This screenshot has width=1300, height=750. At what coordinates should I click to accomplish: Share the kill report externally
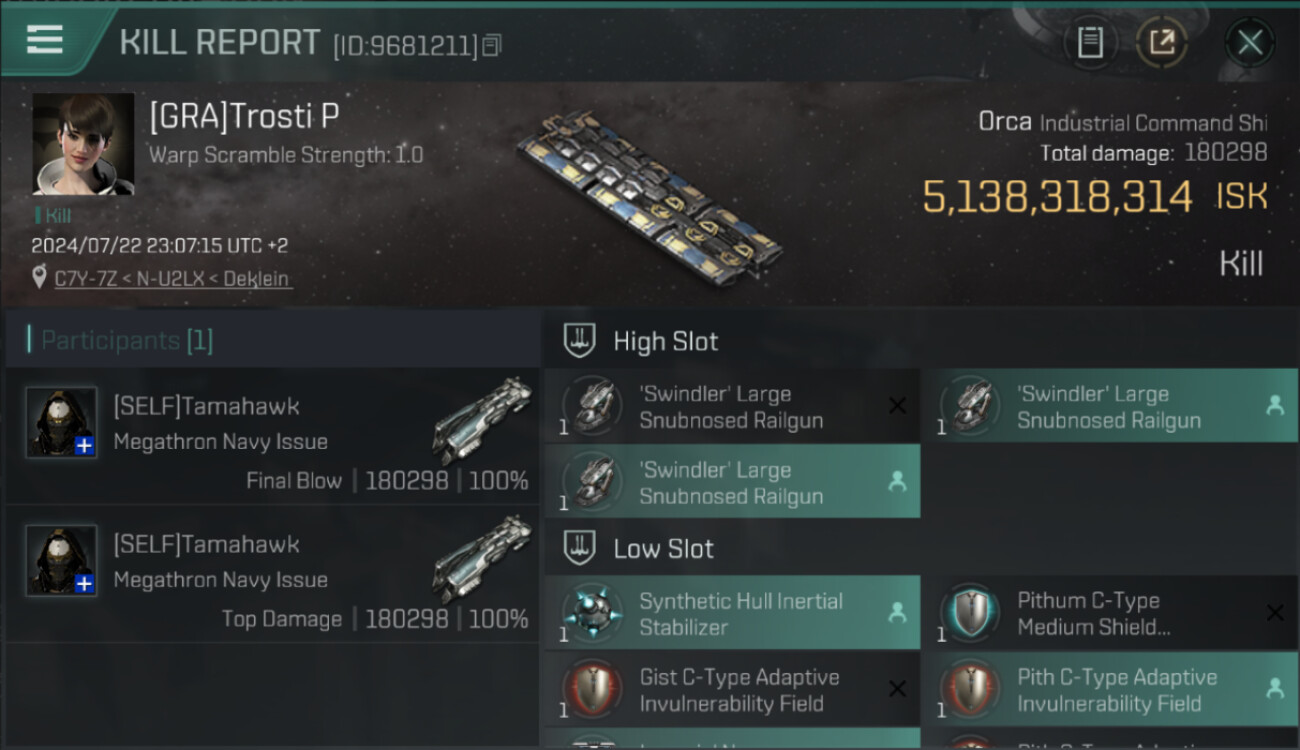click(x=1162, y=42)
